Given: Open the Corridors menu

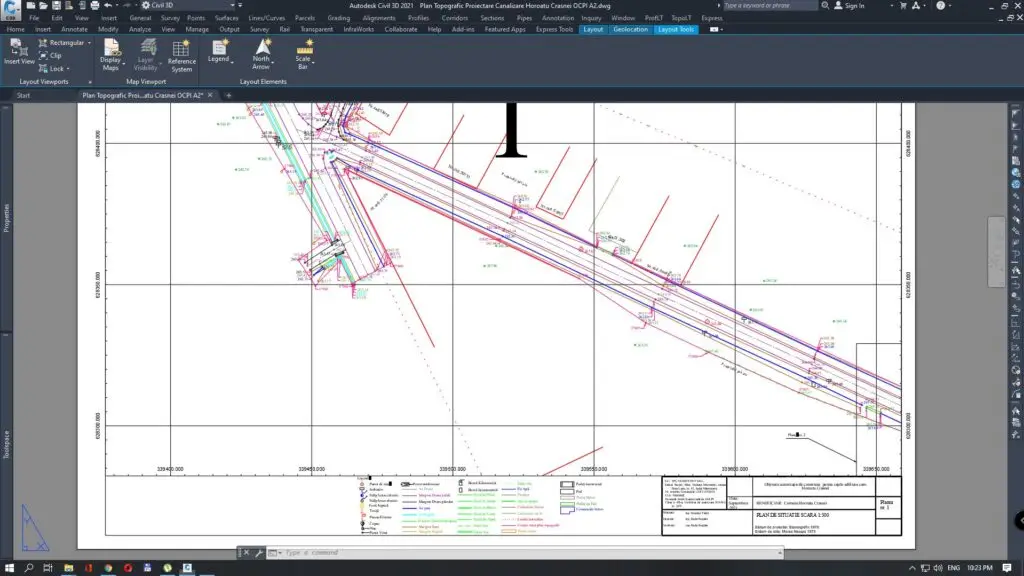Looking at the screenshot, I should coord(455,18).
